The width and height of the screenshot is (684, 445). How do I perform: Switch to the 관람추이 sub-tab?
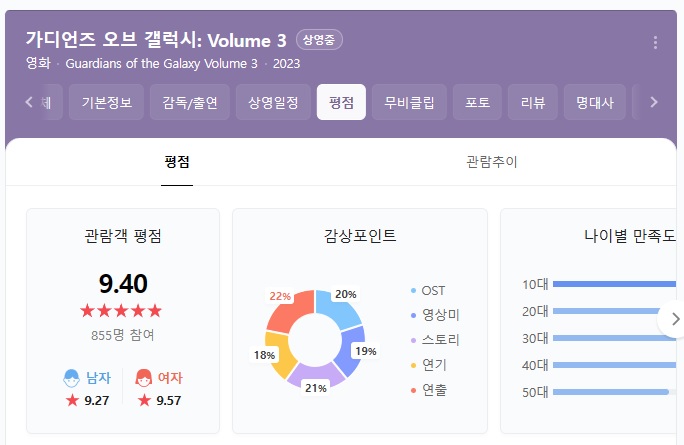tap(492, 162)
